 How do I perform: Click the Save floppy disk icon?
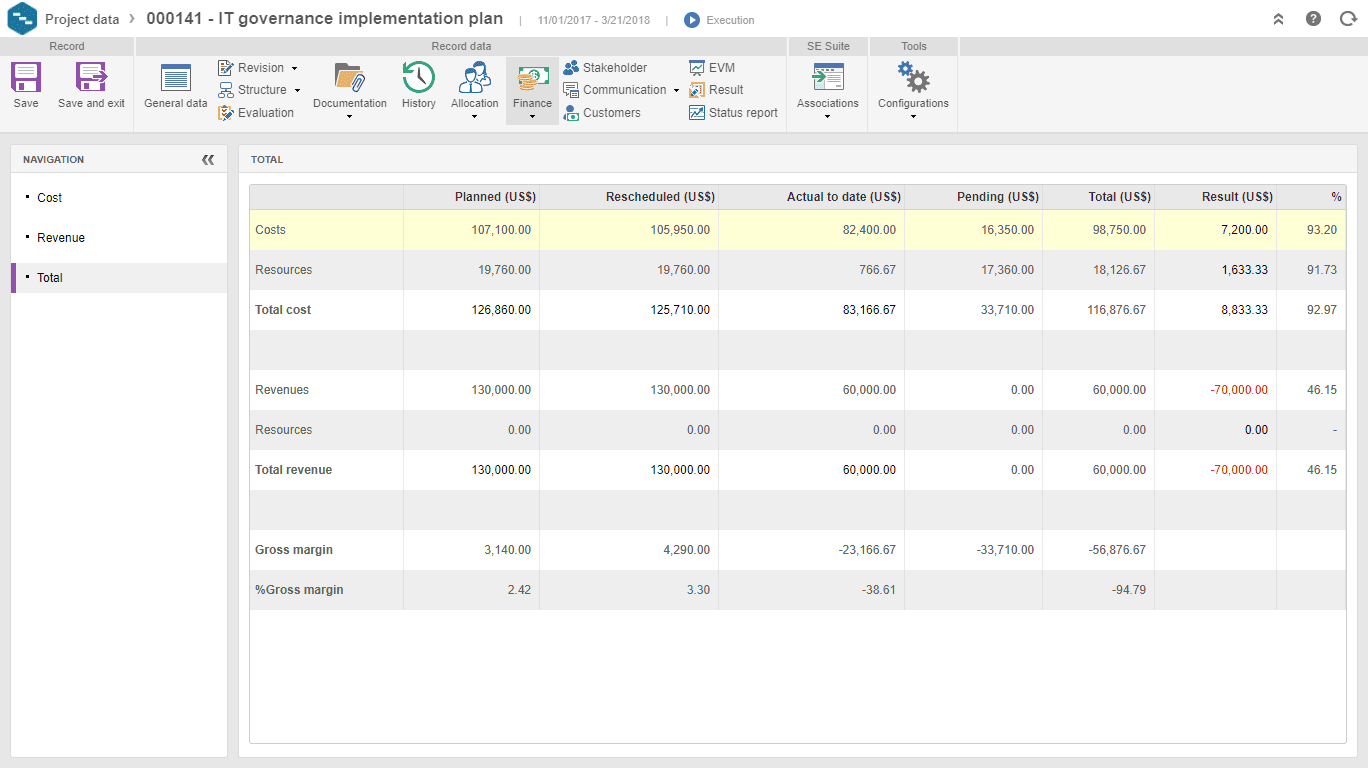[26, 78]
